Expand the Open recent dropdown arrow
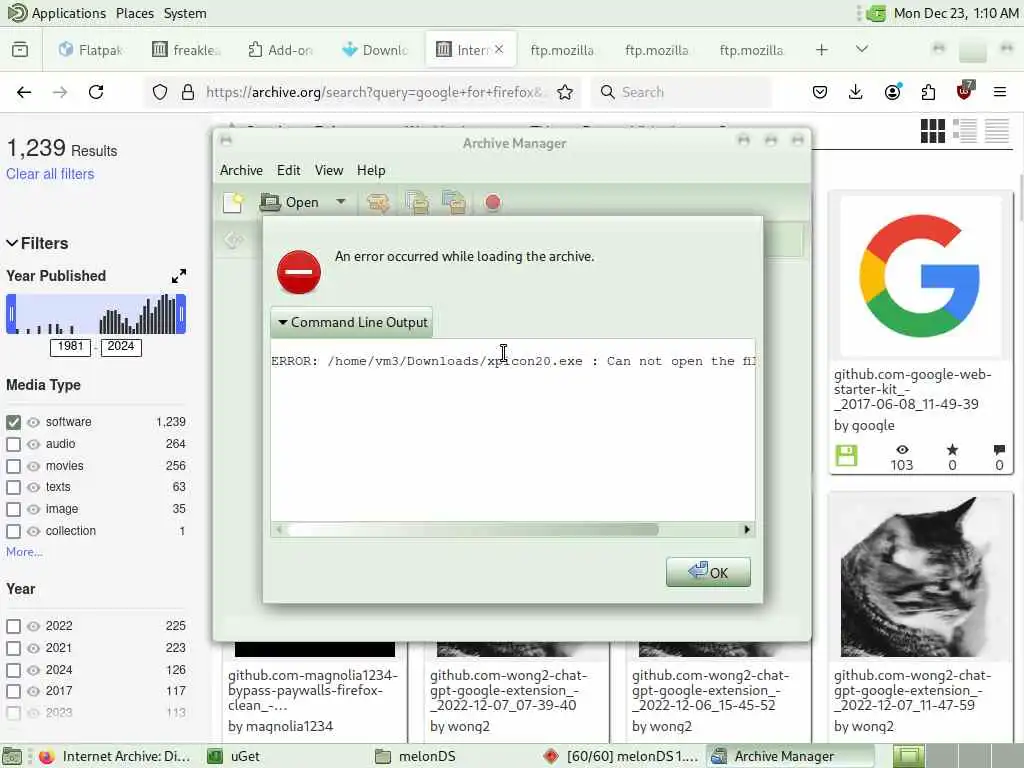The height and width of the screenshot is (768, 1024). pos(341,202)
